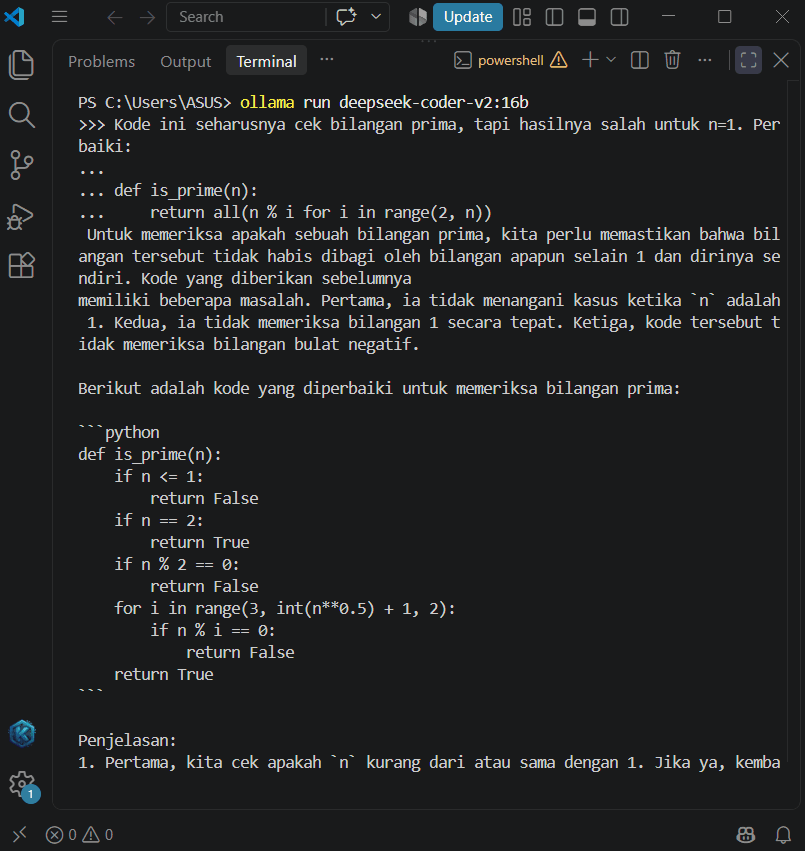The image size is (805, 851).
Task: Open the Customize Layout icon
Action: click(522, 17)
